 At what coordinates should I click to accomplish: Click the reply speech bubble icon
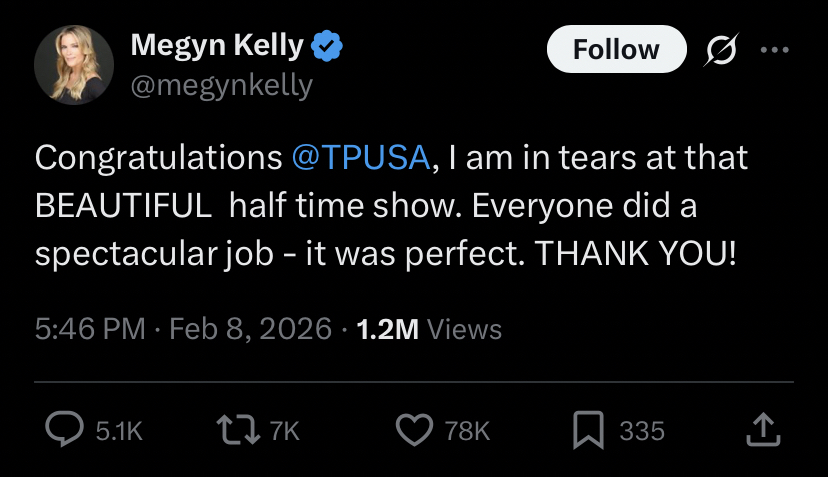67,430
